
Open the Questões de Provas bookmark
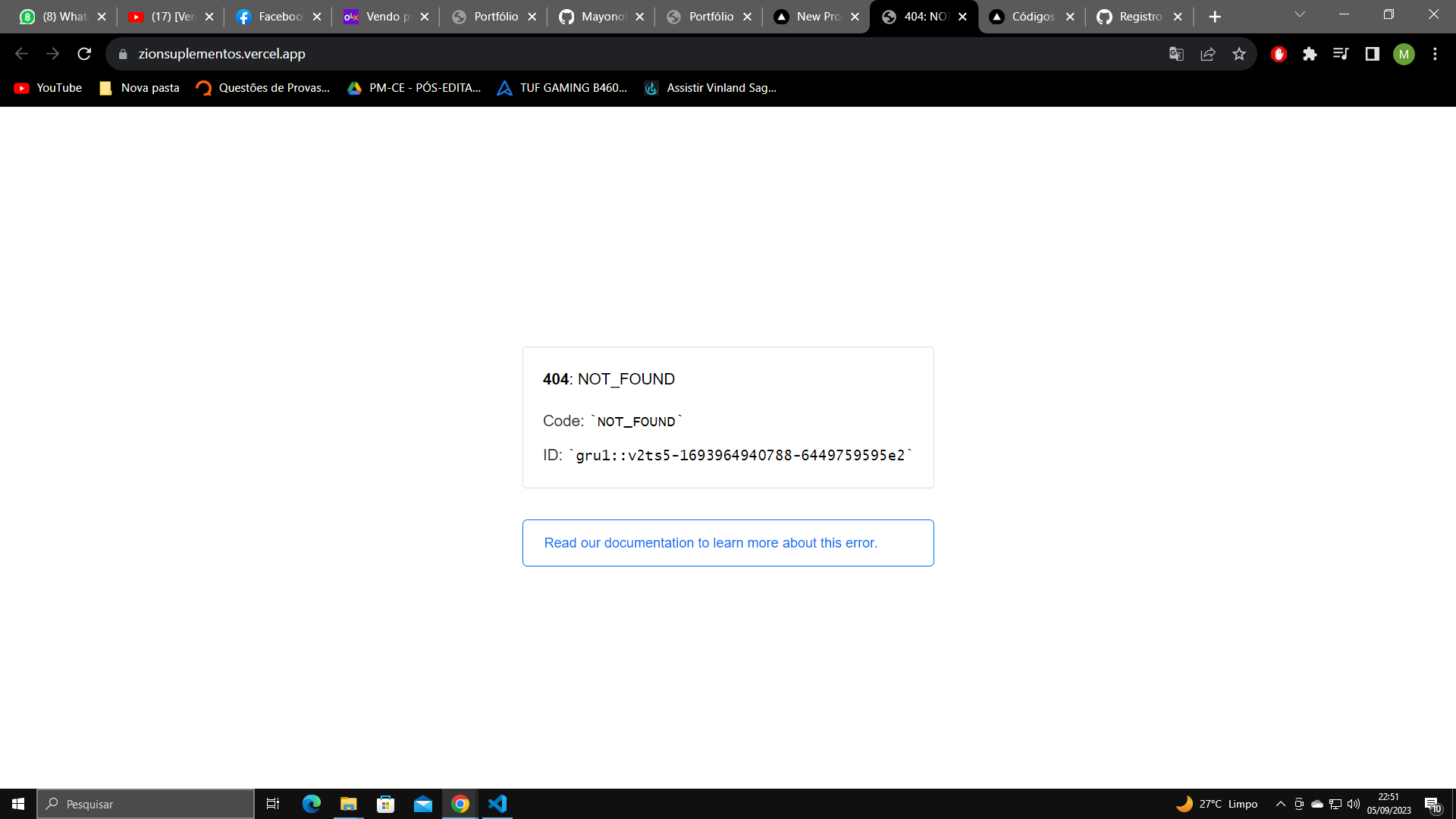tap(263, 88)
